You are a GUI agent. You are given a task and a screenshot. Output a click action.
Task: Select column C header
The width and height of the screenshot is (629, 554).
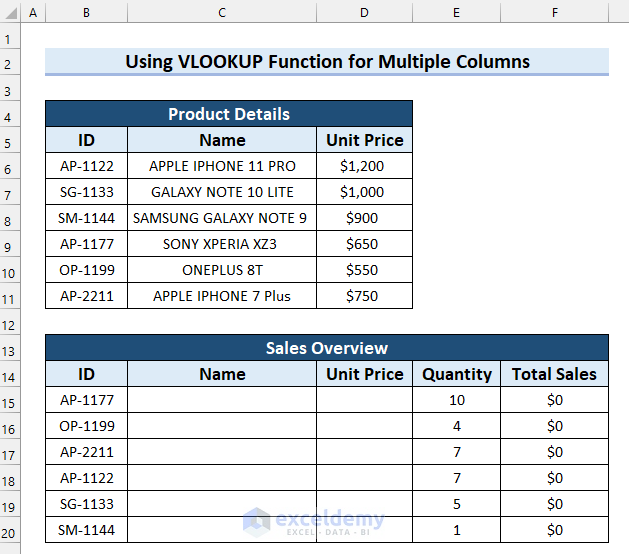(222, 13)
